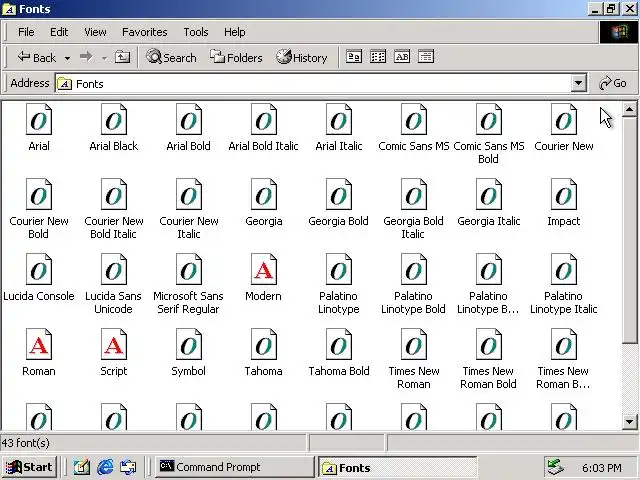Open the View menu

point(95,32)
